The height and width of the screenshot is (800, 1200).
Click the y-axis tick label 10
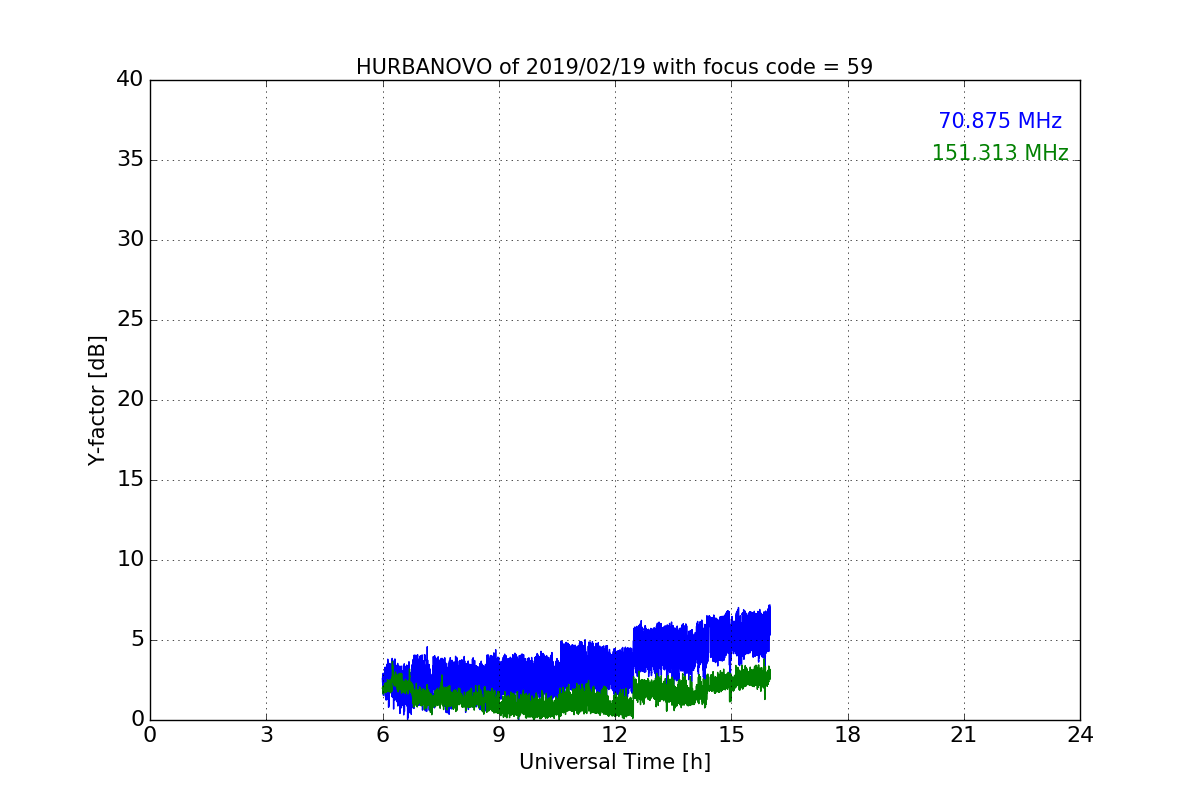point(130,560)
